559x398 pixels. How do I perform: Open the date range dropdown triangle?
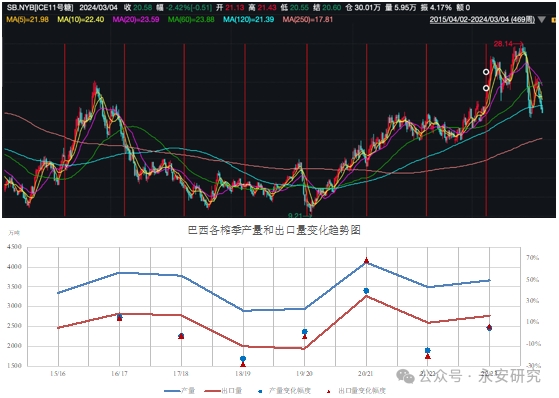point(542,20)
